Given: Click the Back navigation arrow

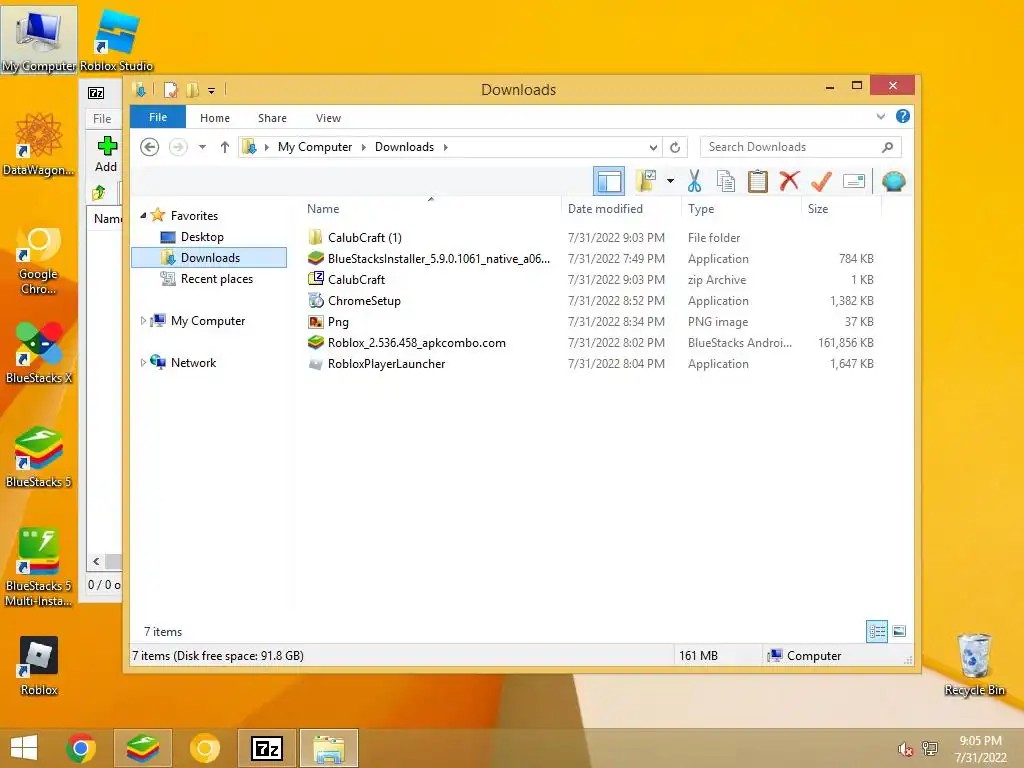Looking at the screenshot, I should (150, 147).
